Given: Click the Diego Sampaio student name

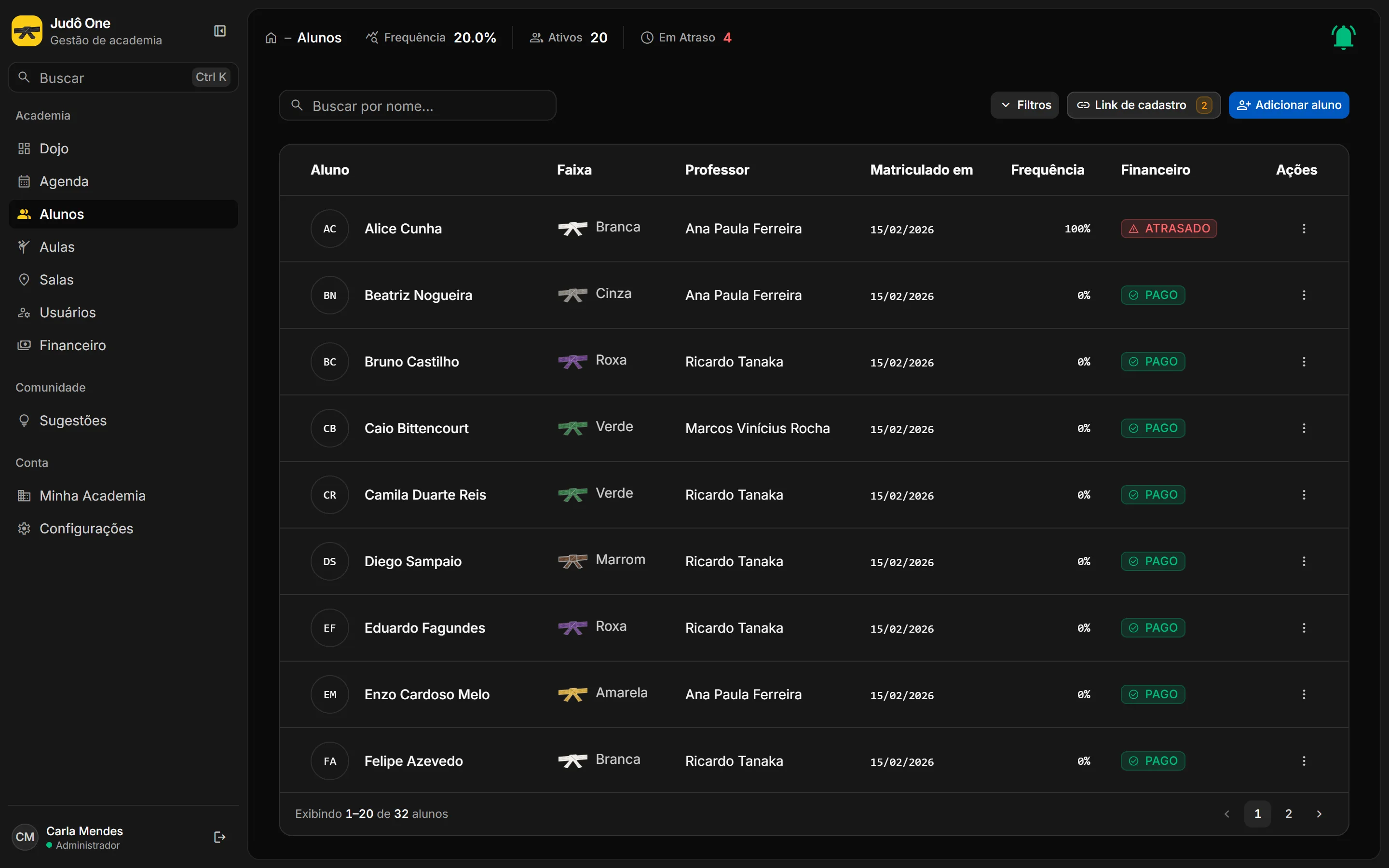Looking at the screenshot, I should click(x=413, y=561).
